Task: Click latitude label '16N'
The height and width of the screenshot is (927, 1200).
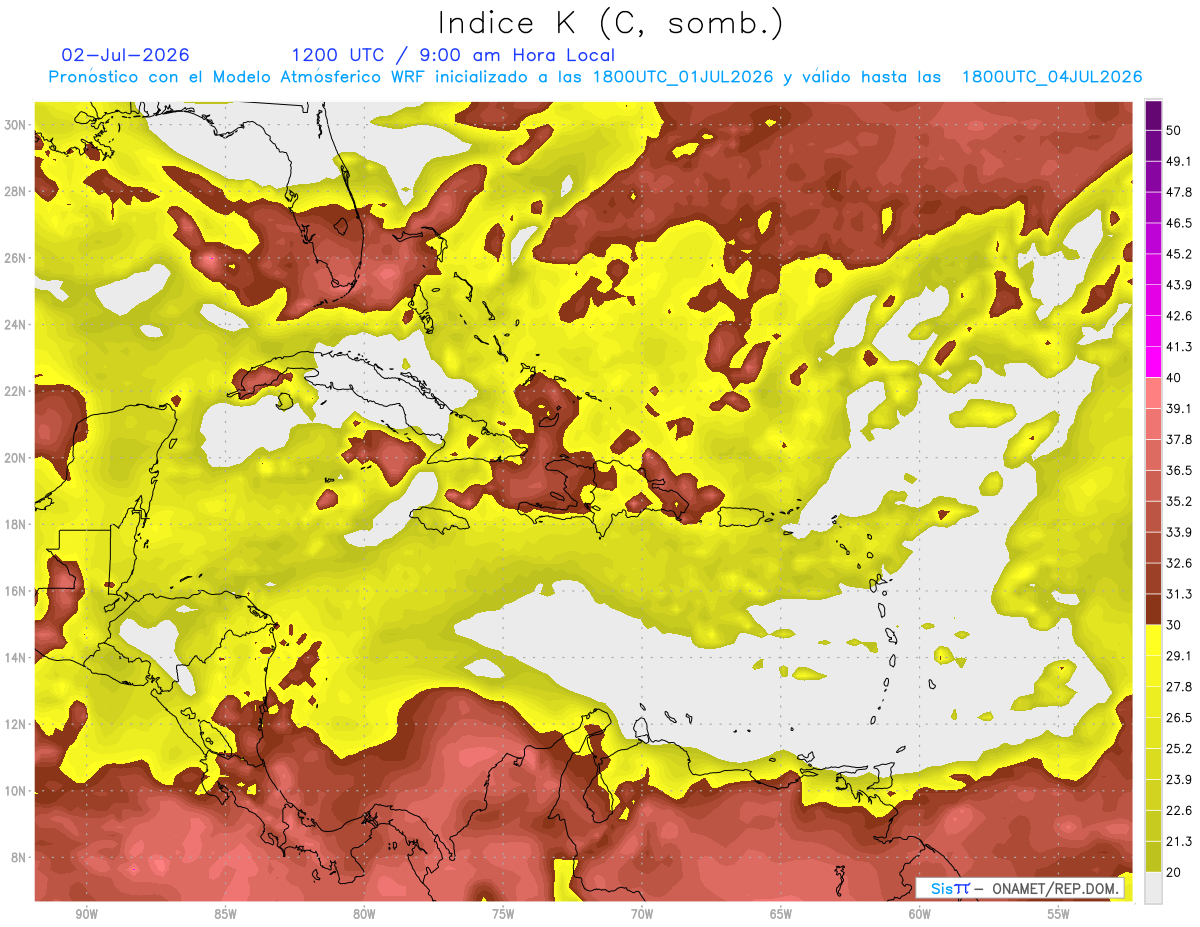Action: coord(16,591)
